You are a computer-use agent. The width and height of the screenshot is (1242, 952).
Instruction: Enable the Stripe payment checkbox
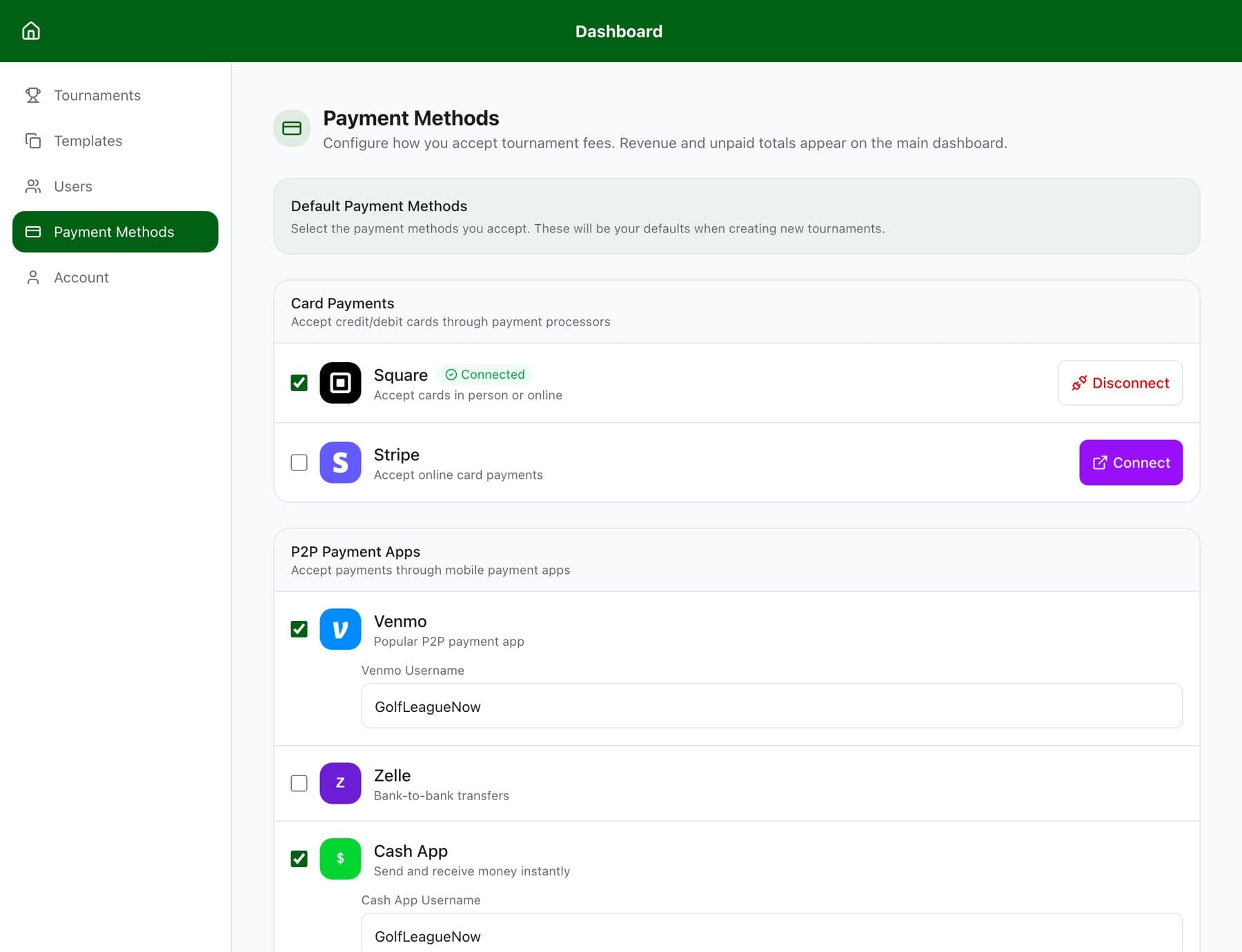(x=299, y=462)
